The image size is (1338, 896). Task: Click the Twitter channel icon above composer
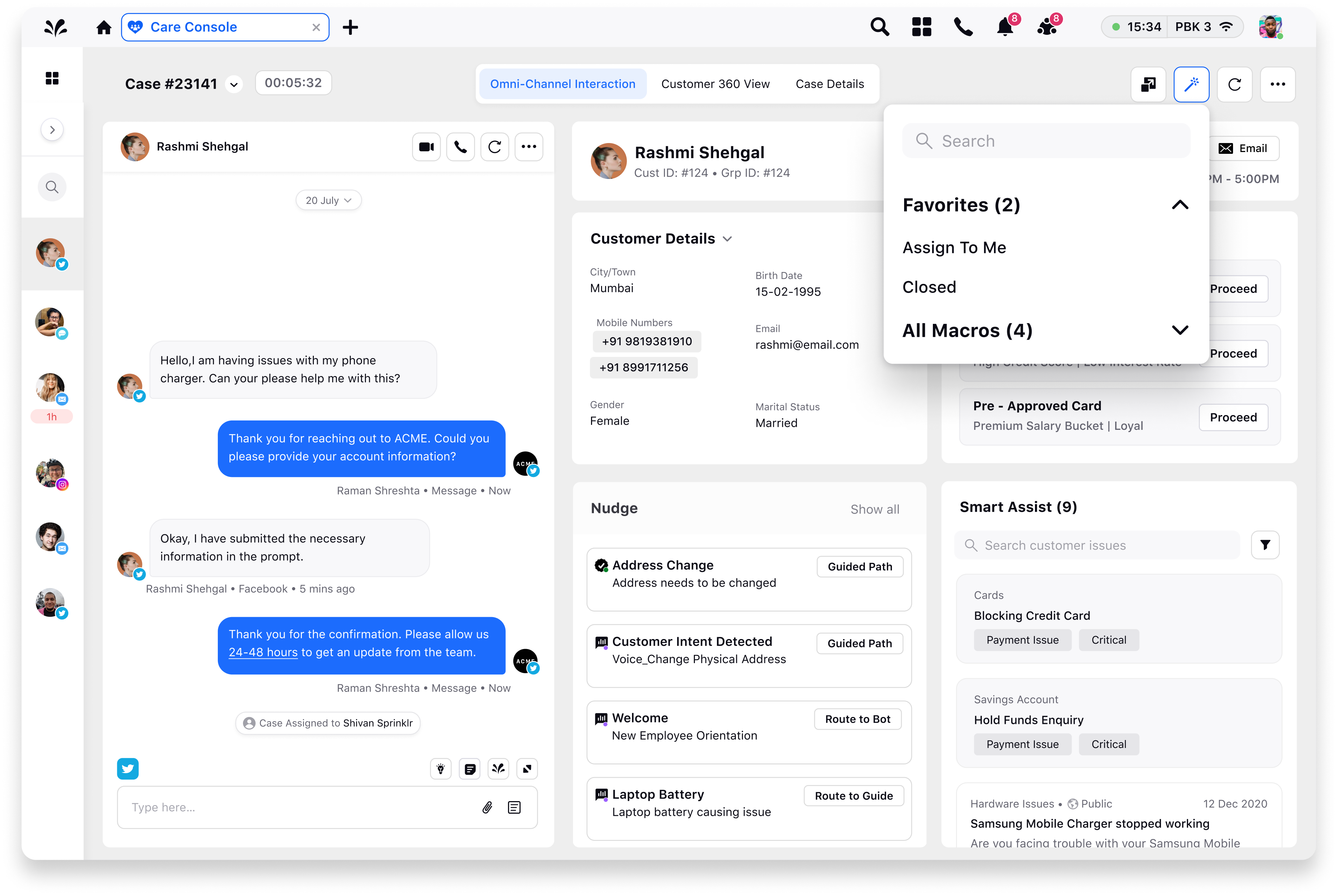click(x=128, y=768)
